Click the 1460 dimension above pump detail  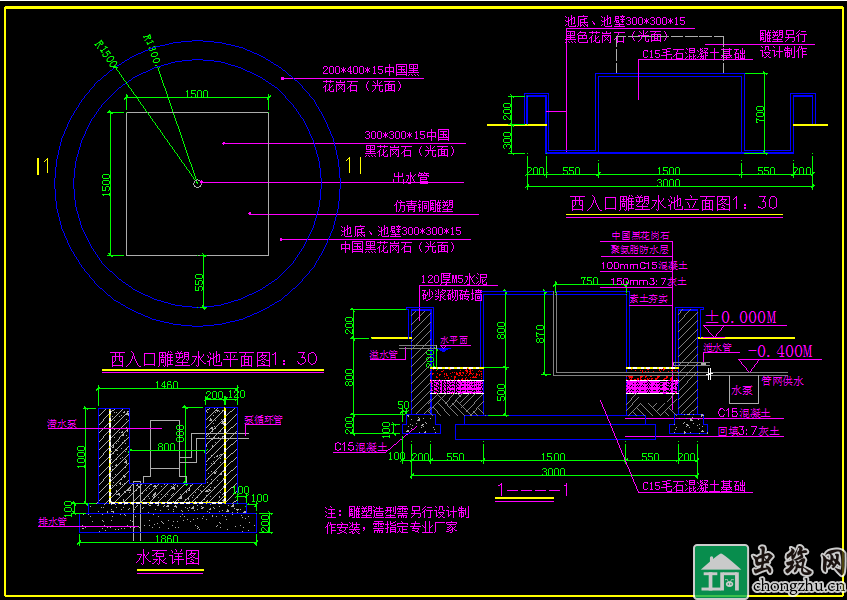click(x=166, y=385)
